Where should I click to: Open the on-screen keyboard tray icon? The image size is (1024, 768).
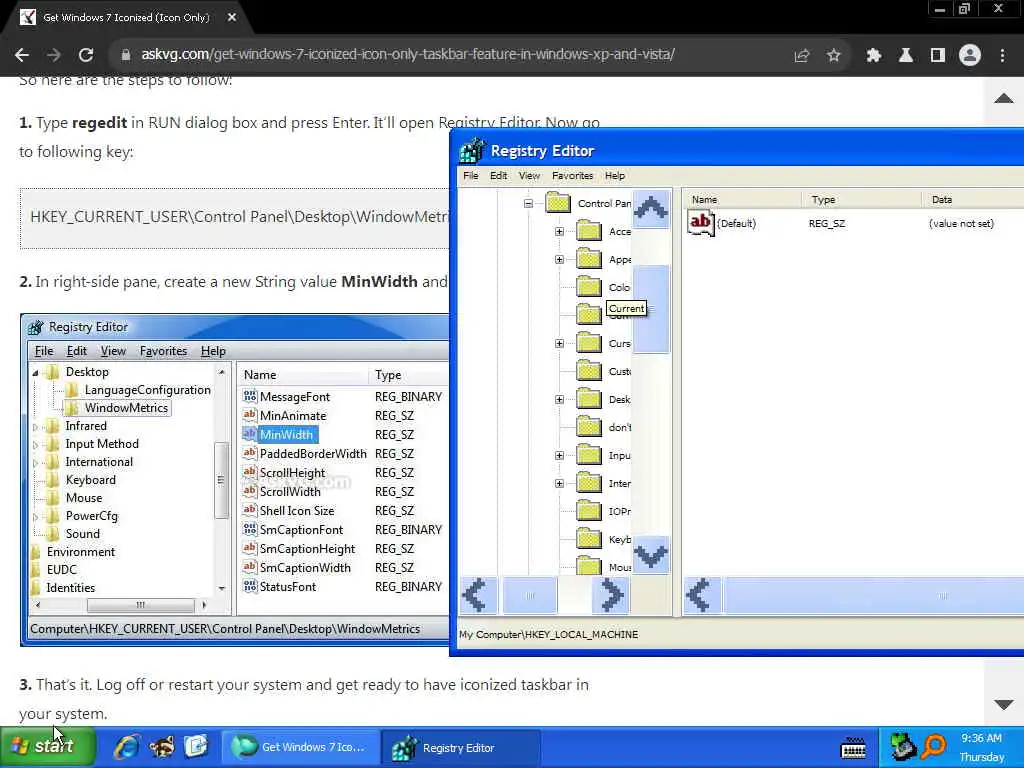[x=853, y=748]
